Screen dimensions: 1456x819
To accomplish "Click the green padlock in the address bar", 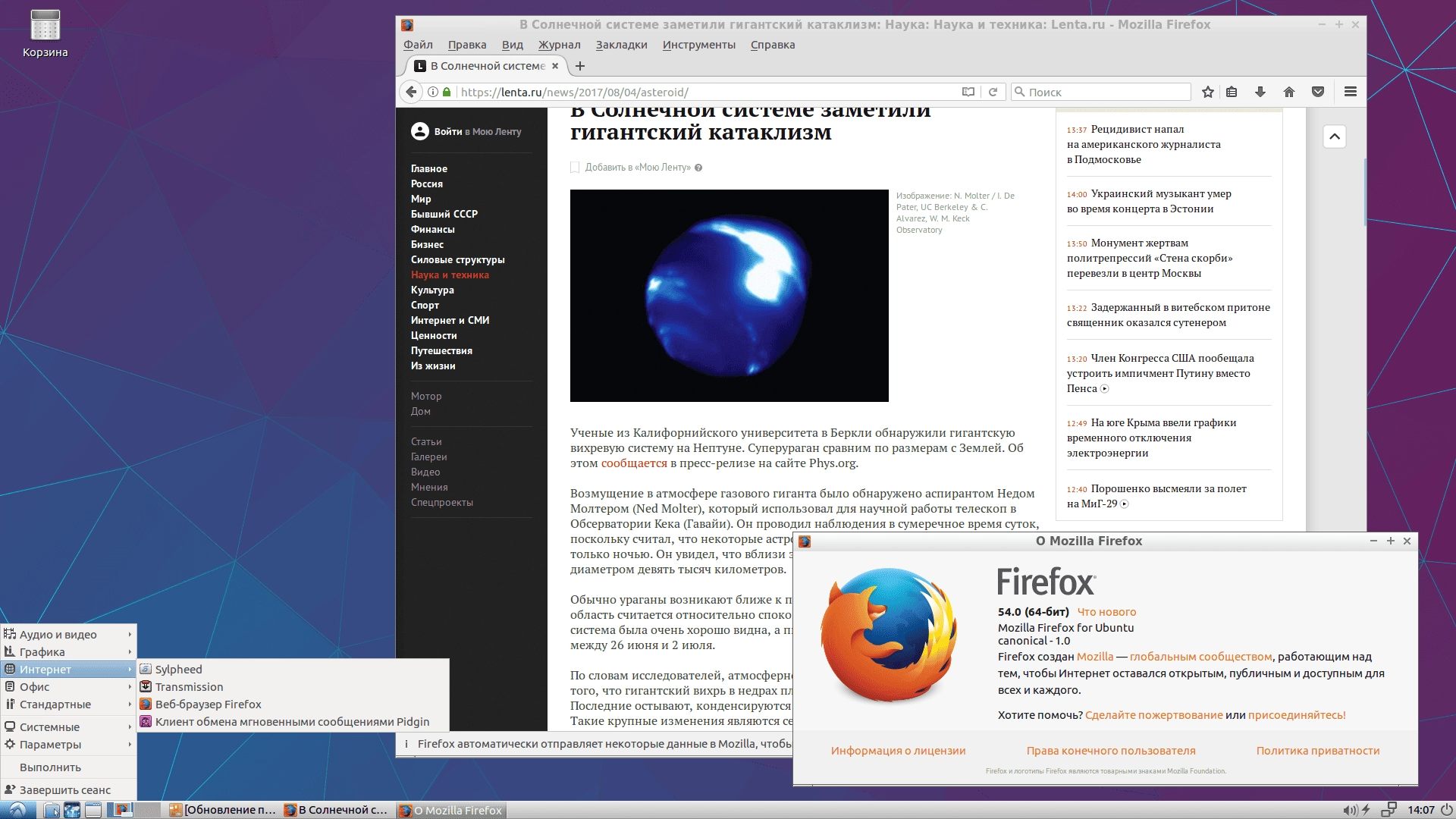I will click(x=447, y=92).
